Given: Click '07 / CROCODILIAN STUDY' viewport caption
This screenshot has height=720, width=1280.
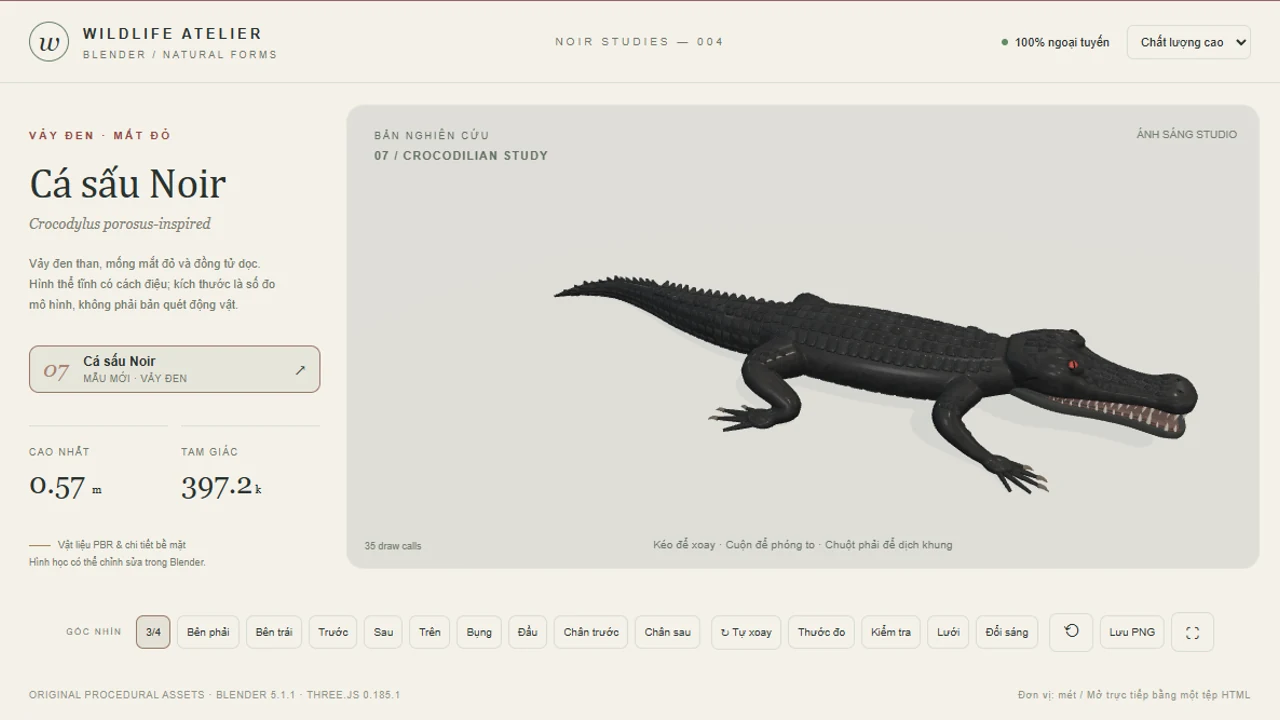Looking at the screenshot, I should click(x=461, y=155).
